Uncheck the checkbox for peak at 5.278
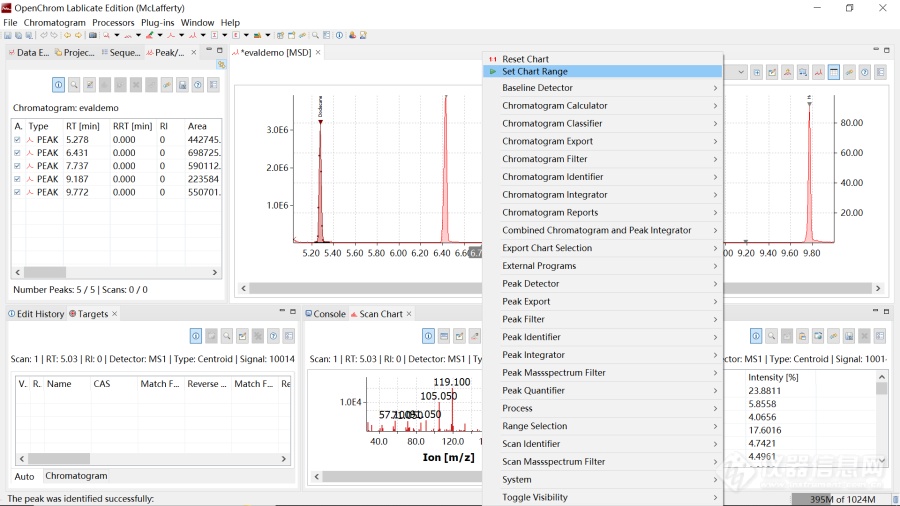This screenshot has height=506, width=900. [18, 140]
